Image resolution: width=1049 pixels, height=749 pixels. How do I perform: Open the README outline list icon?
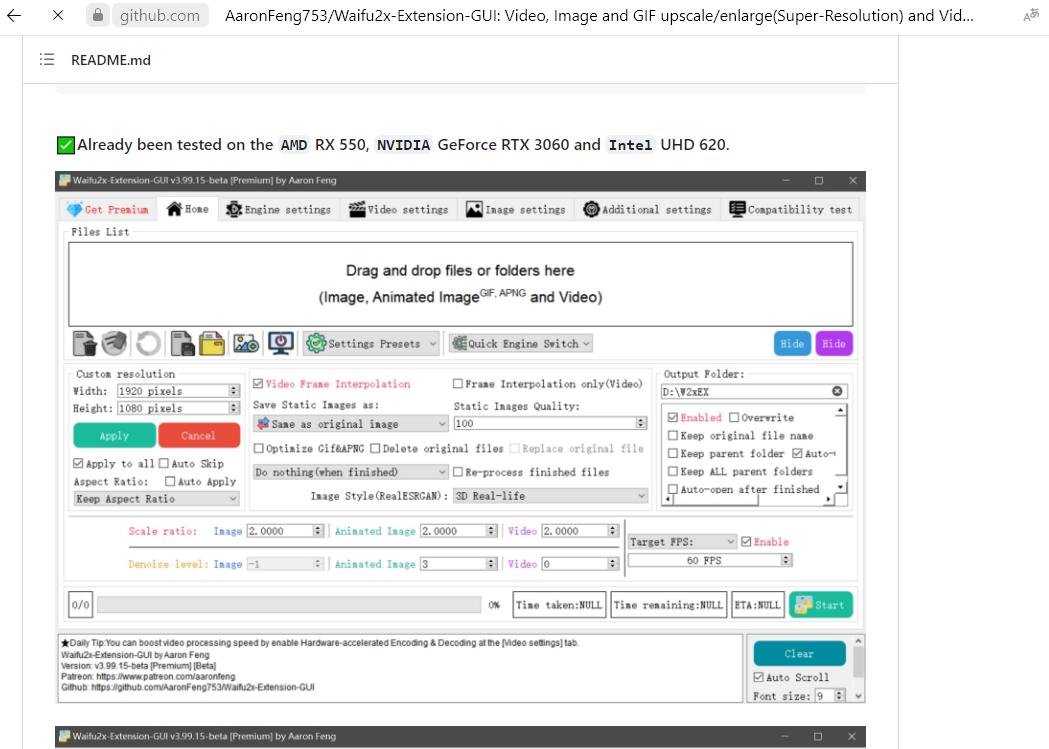point(47,60)
